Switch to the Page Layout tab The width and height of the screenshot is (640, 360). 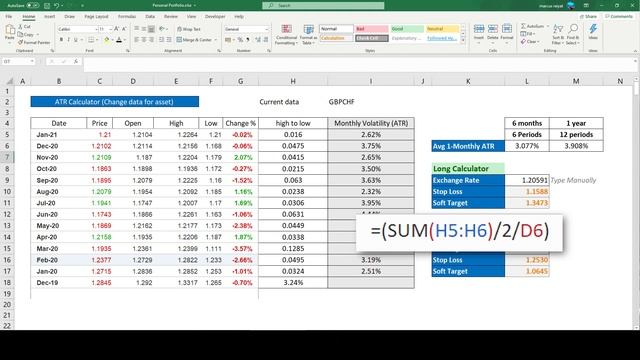96,16
